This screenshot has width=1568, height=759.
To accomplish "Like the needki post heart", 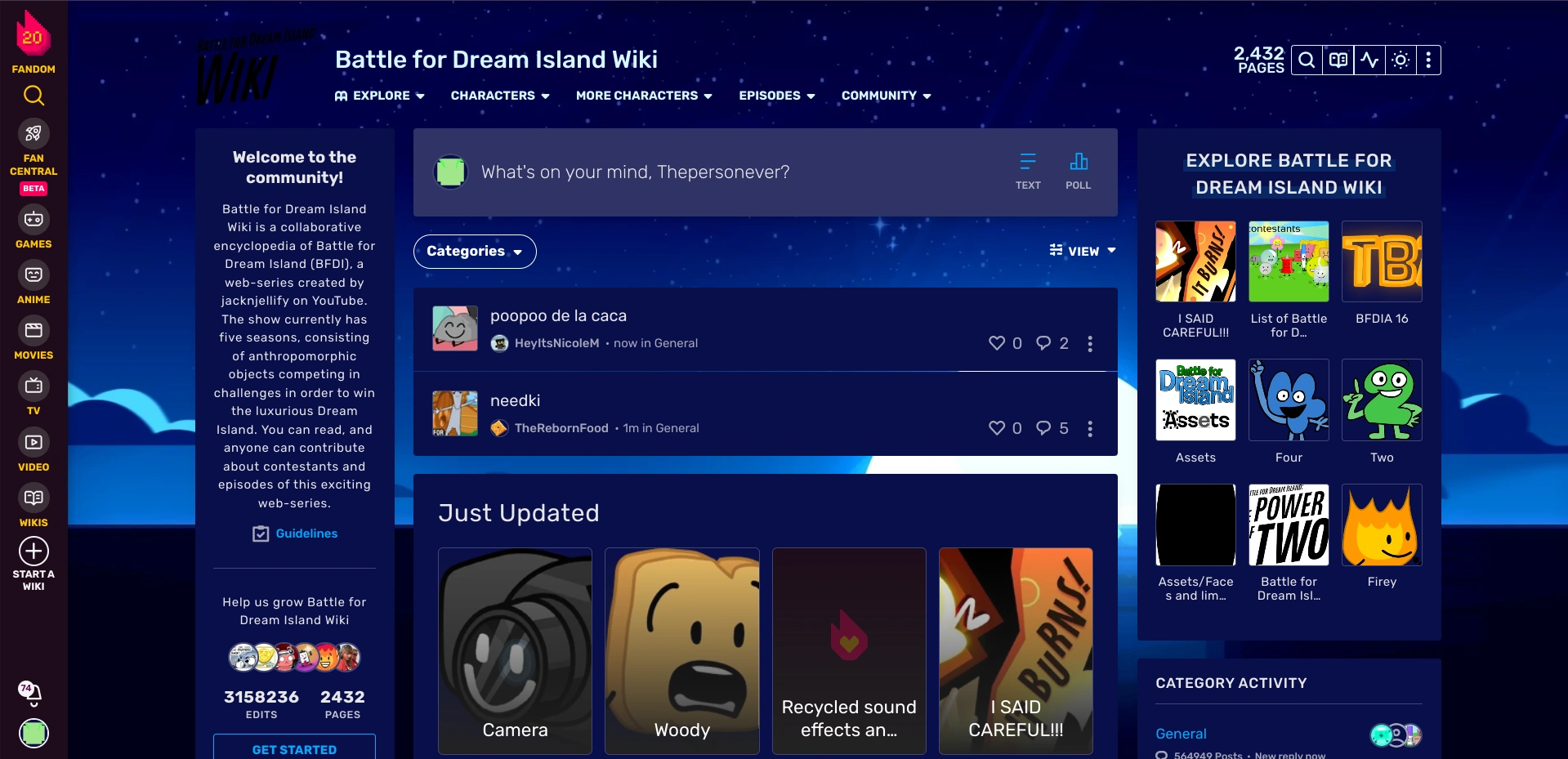I will pyautogui.click(x=997, y=428).
